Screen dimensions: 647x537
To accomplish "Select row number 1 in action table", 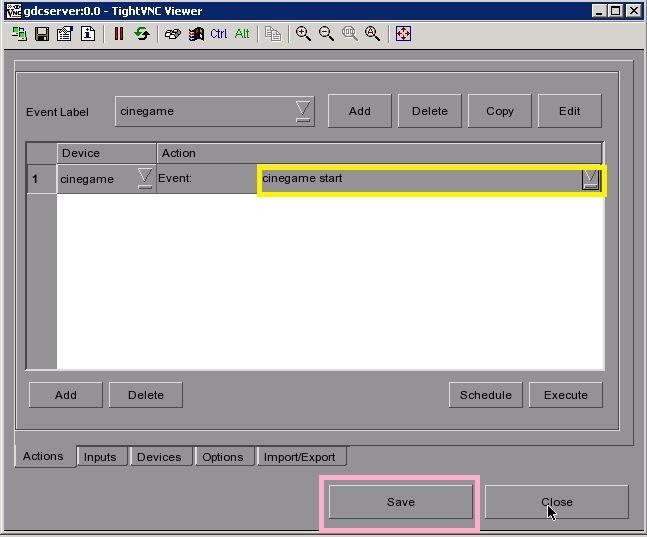I will click(41, 179).
